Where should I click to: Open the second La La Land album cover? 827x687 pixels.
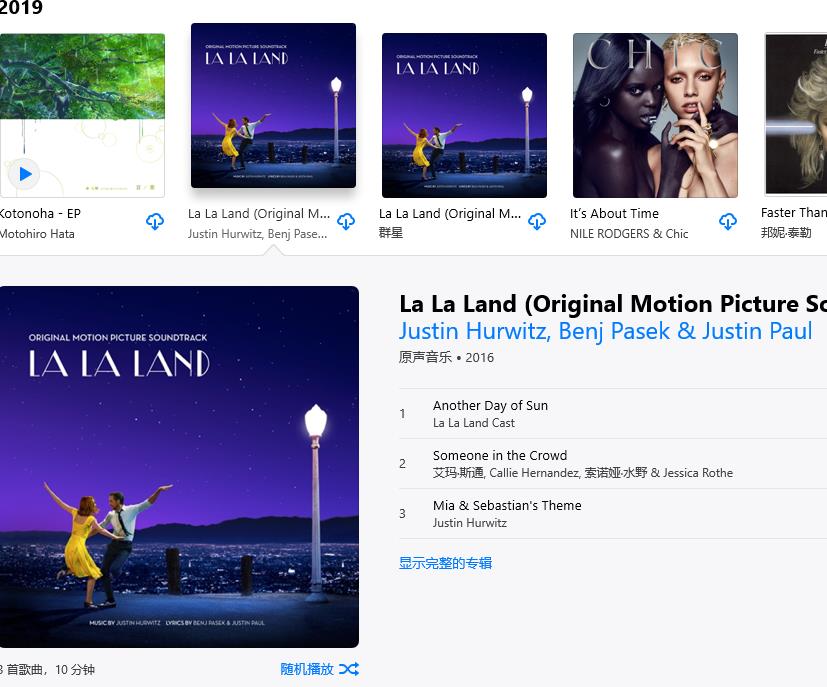point(464,115)
